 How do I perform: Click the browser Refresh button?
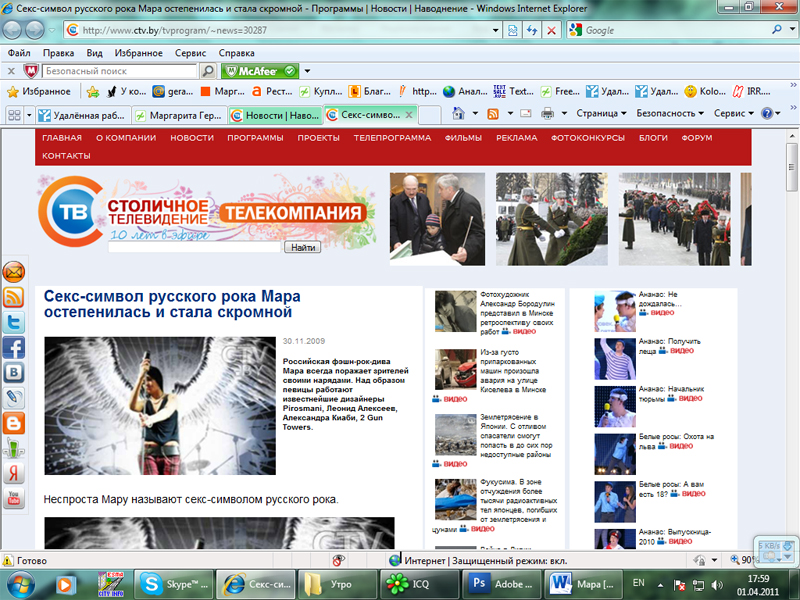(530, 30)
